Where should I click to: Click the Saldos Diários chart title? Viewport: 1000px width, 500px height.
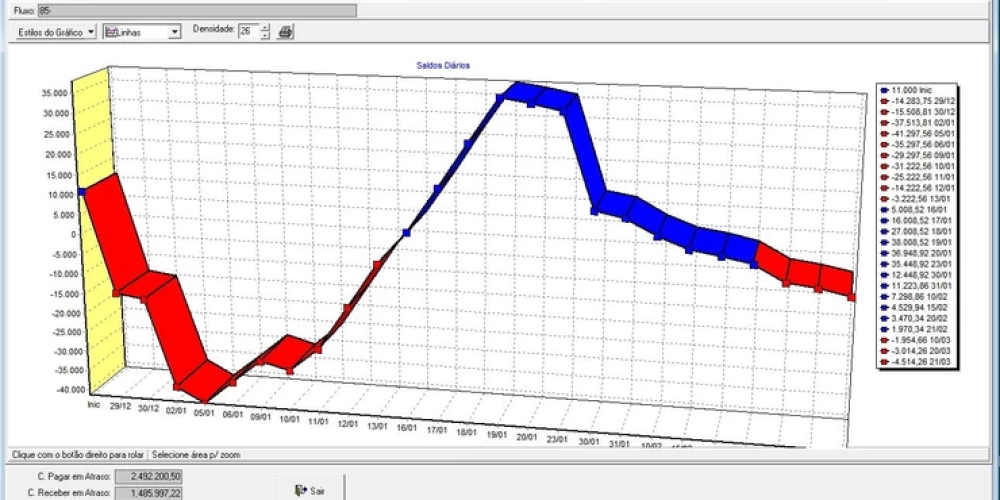point(443,65)
